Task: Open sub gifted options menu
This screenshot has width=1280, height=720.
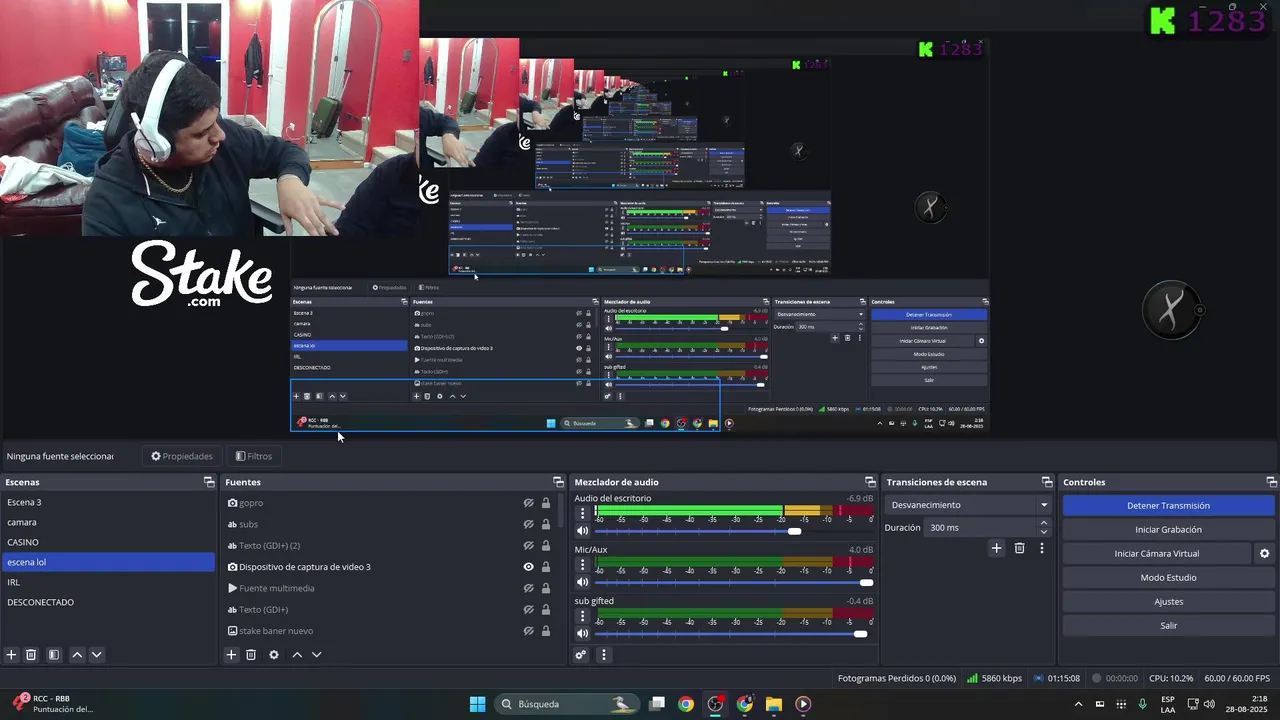Action: 582,615
